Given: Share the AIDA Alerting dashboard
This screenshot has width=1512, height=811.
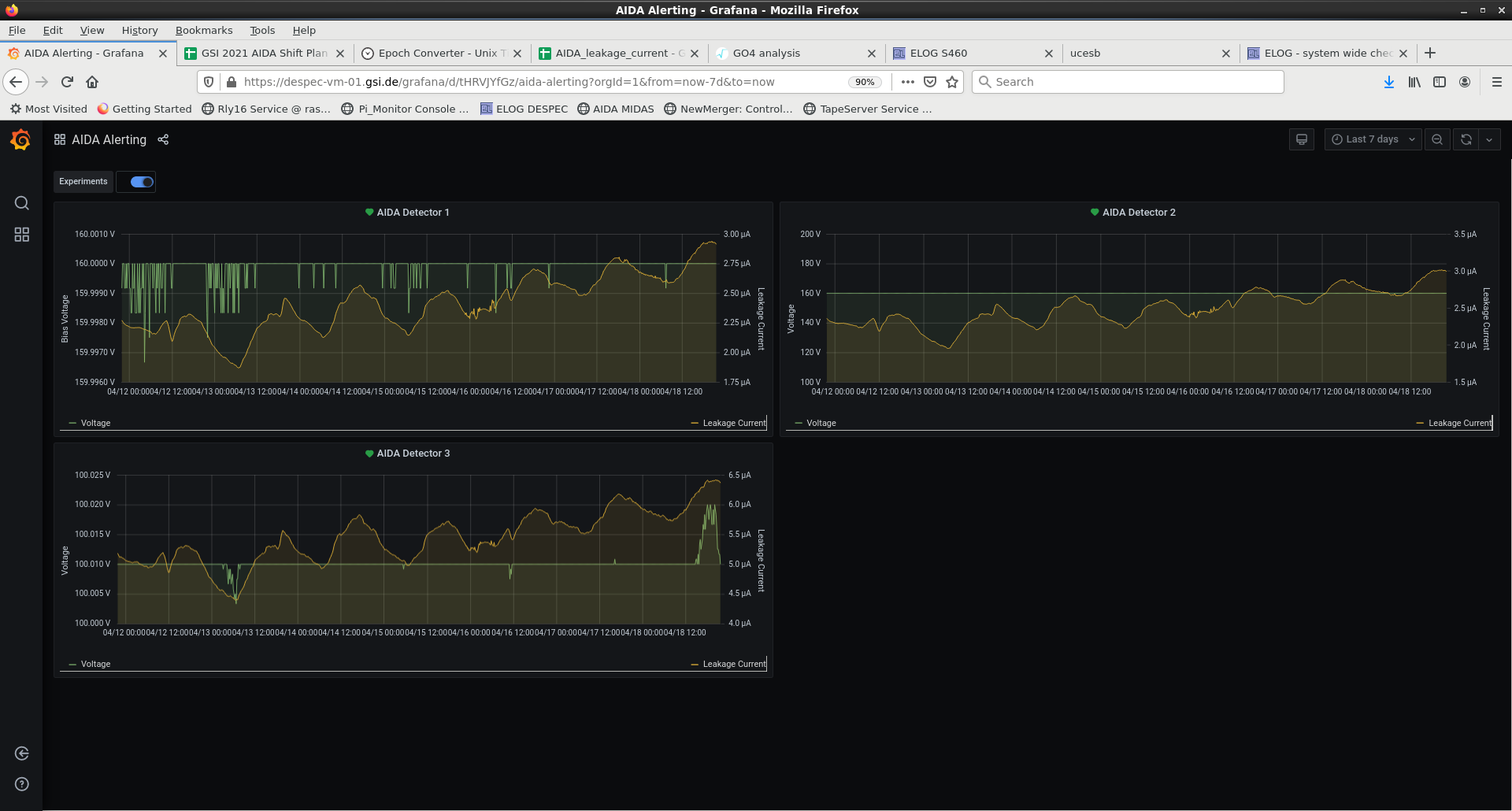Looking at the screenshot, I should pos(163,140).
